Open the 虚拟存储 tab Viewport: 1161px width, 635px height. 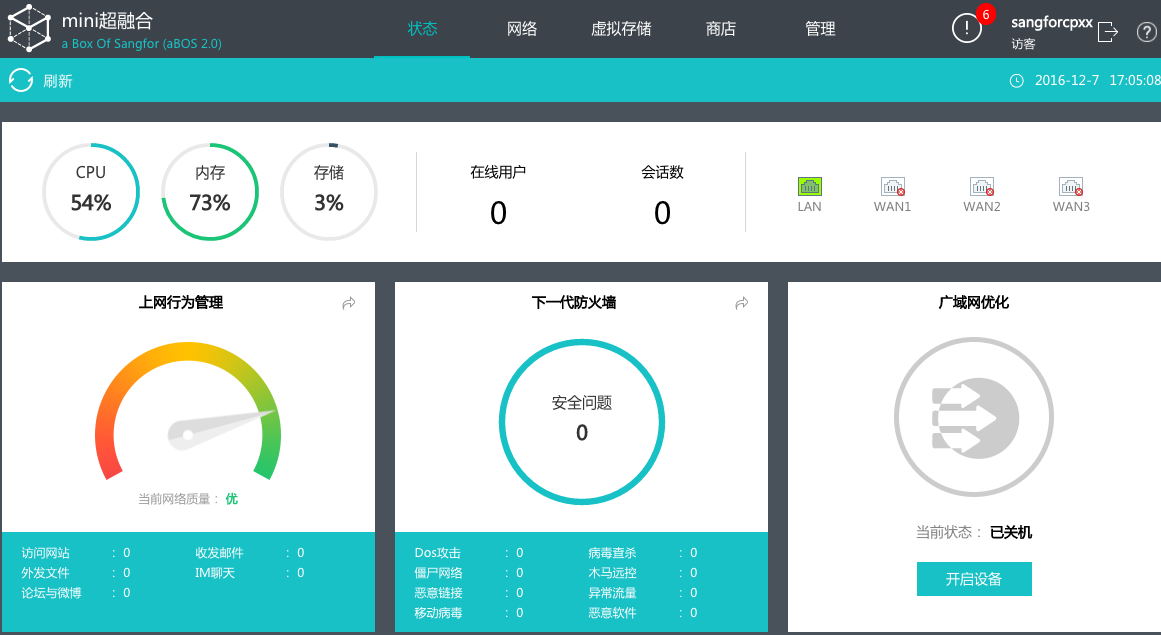pos(621,29)
